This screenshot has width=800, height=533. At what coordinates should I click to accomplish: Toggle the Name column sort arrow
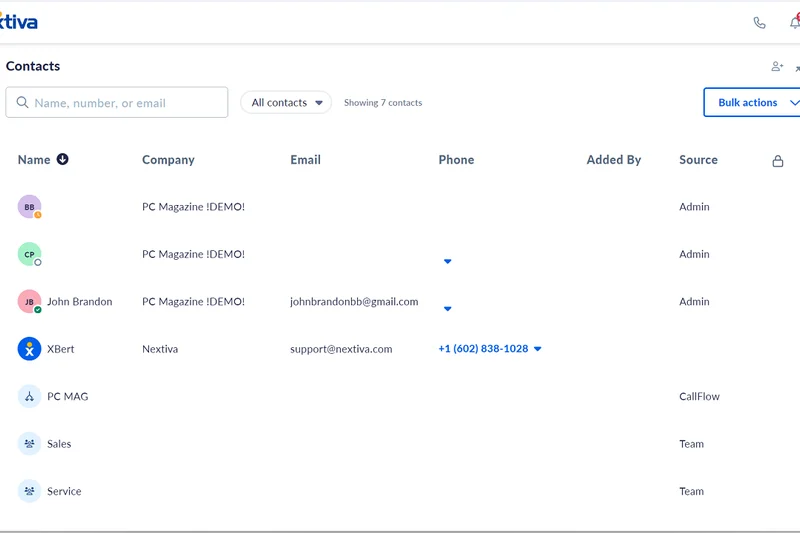tap(62, 159)
